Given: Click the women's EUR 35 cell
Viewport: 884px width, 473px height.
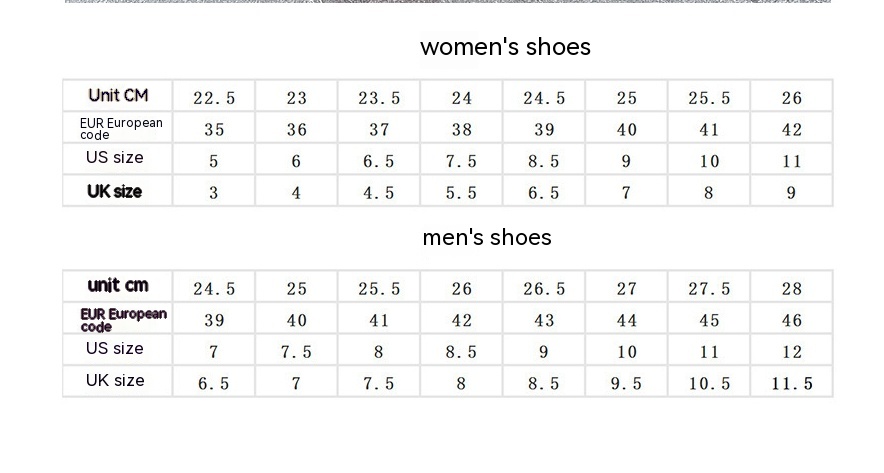Looking at the screenshot, I should coord(214,130).
